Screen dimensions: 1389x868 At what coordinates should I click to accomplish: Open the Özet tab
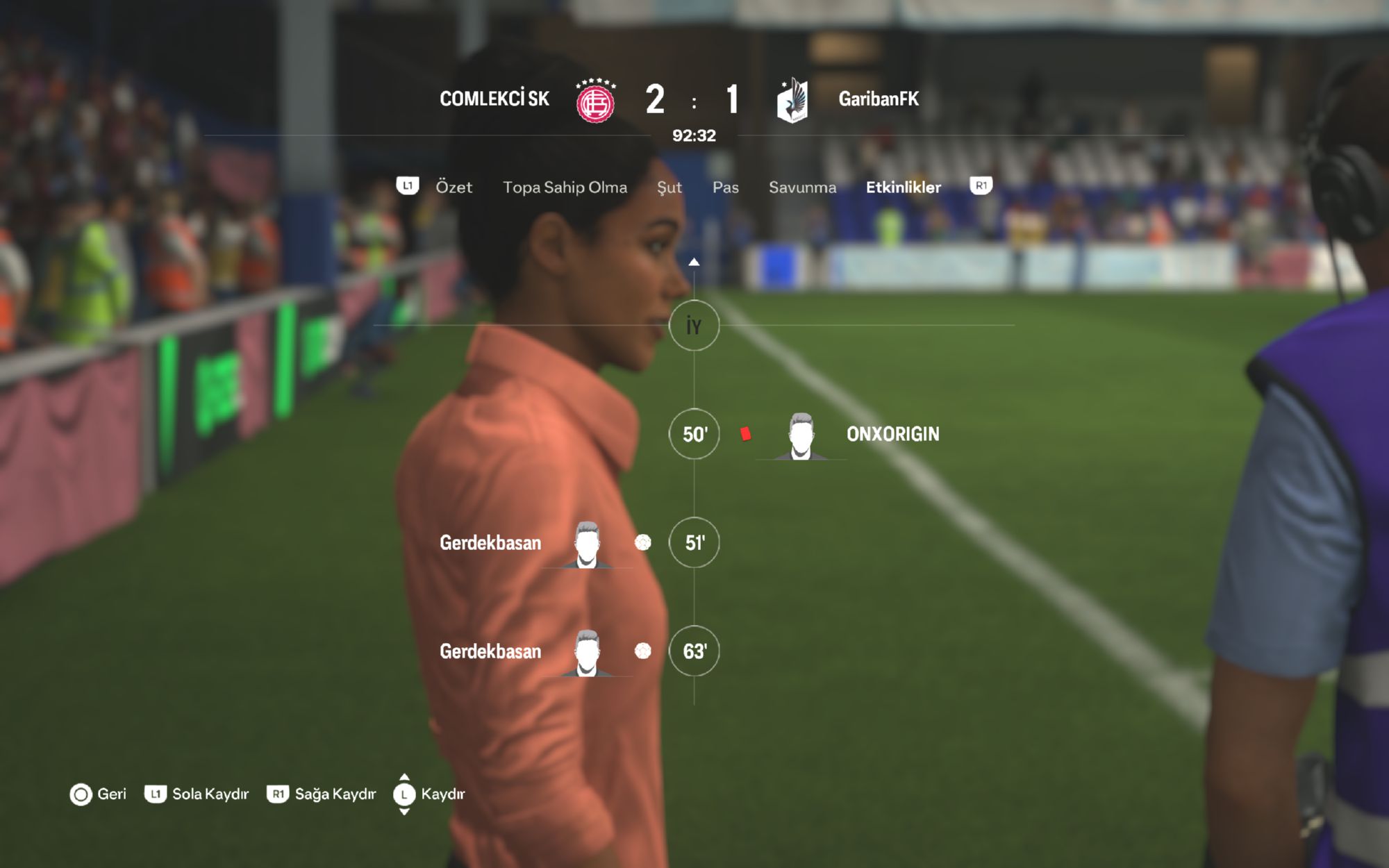click(454, 187)
